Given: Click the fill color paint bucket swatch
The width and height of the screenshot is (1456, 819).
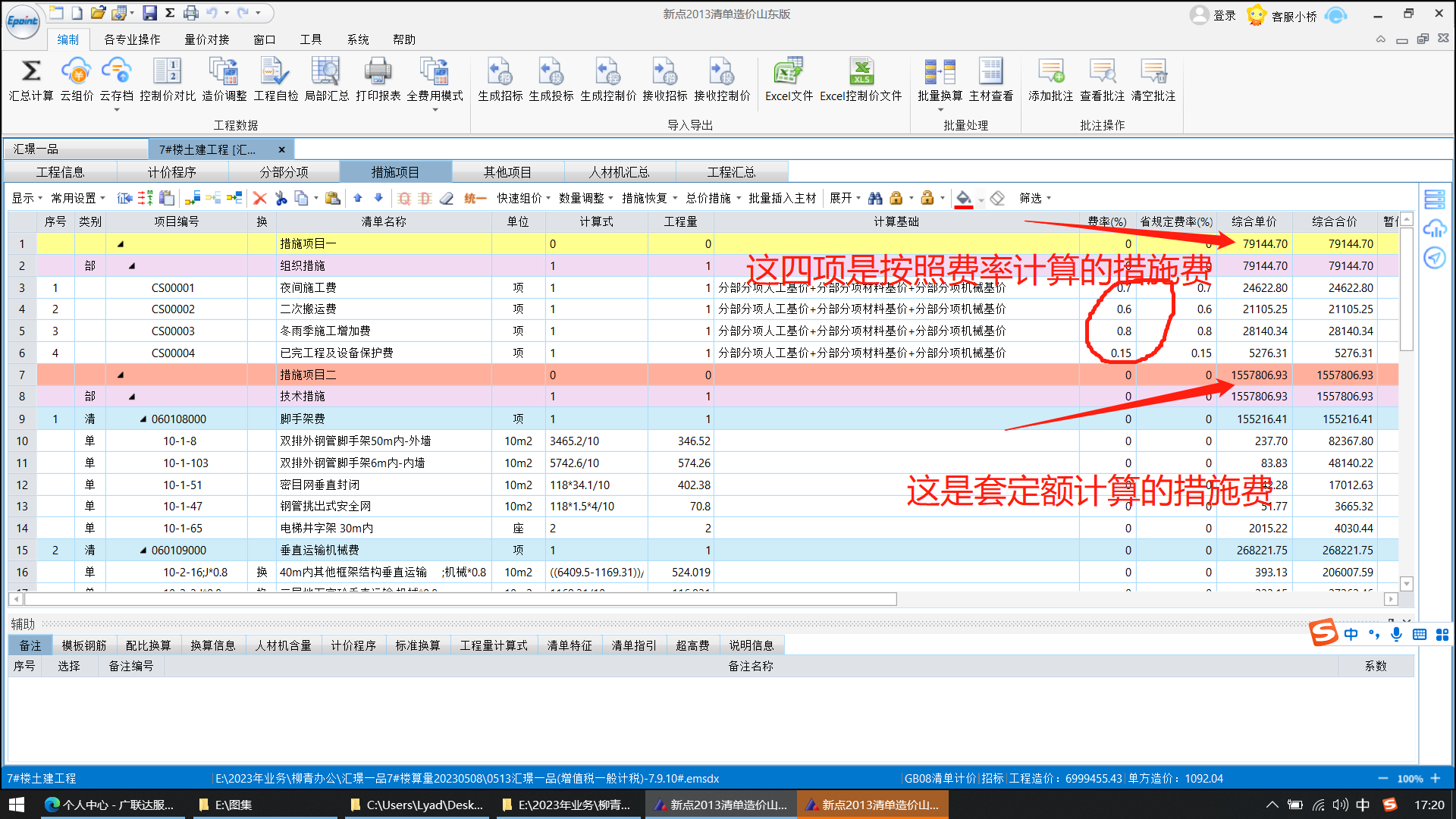Looking at the screenshot, I should point(963,199).
